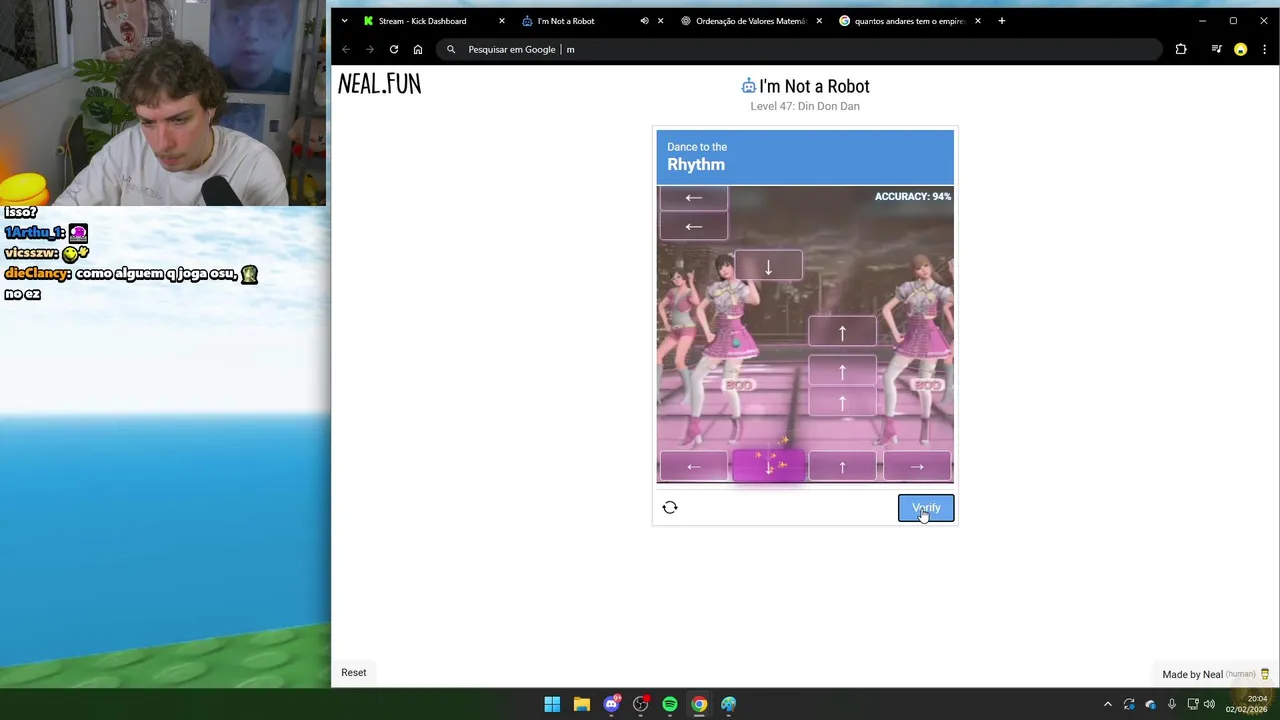Open Spotify from the taskbar

click(670, 704)
